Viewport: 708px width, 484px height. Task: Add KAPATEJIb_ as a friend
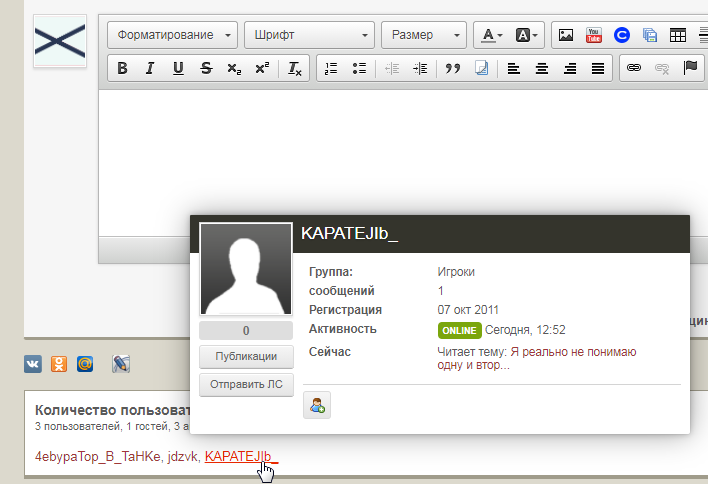click(317, 405)
